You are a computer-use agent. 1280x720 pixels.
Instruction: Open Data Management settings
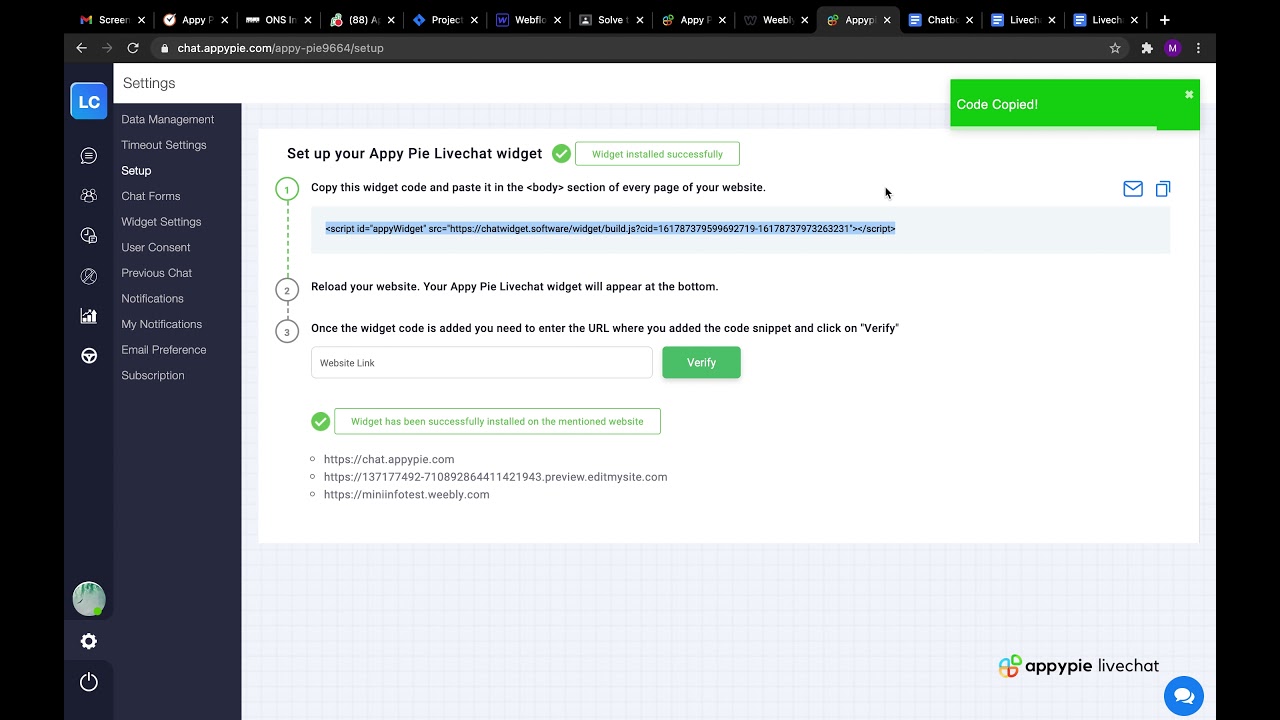[x=168, y=119]
